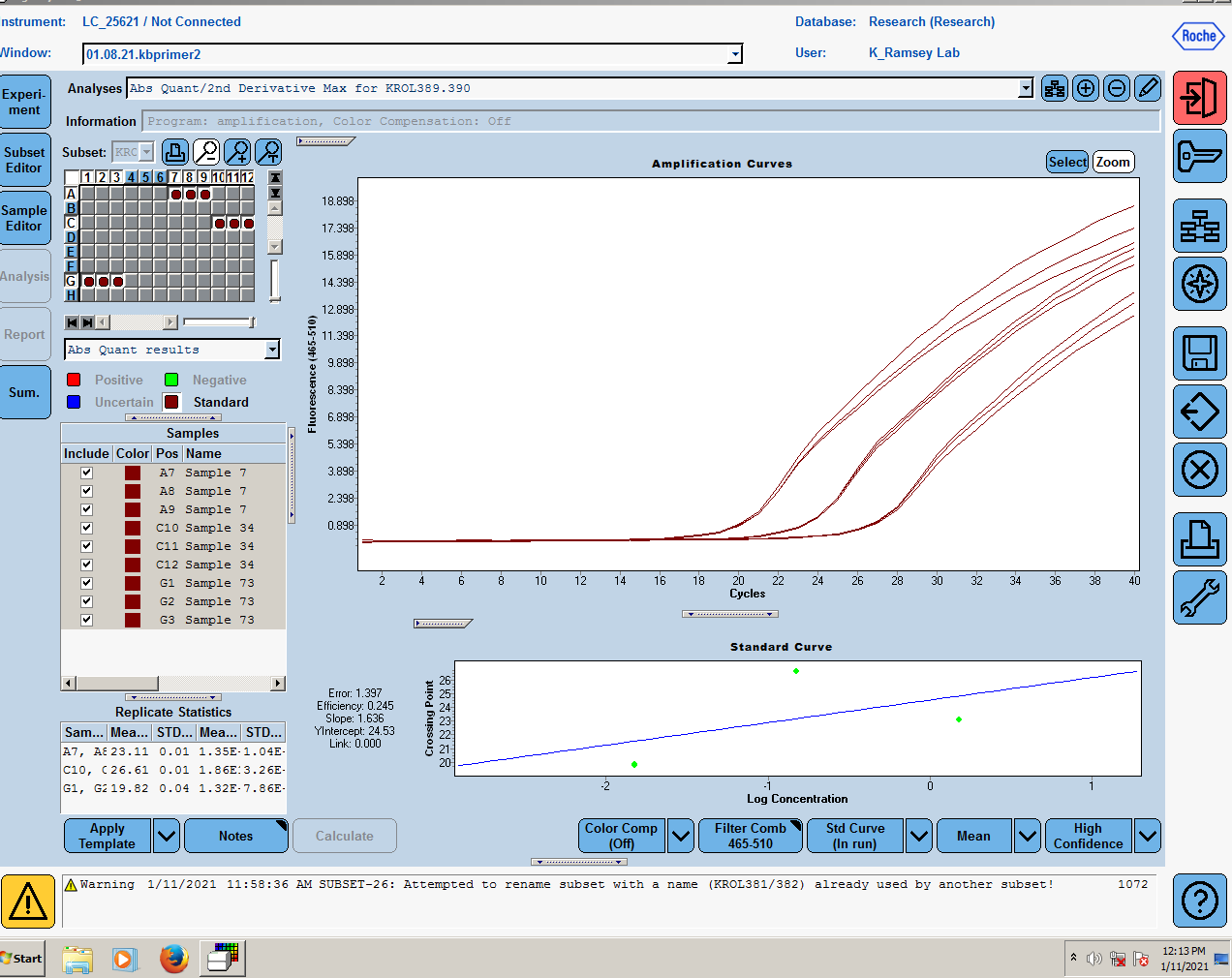
Task: Click the red Exit icon on right sidebar
Action: 1199,98
